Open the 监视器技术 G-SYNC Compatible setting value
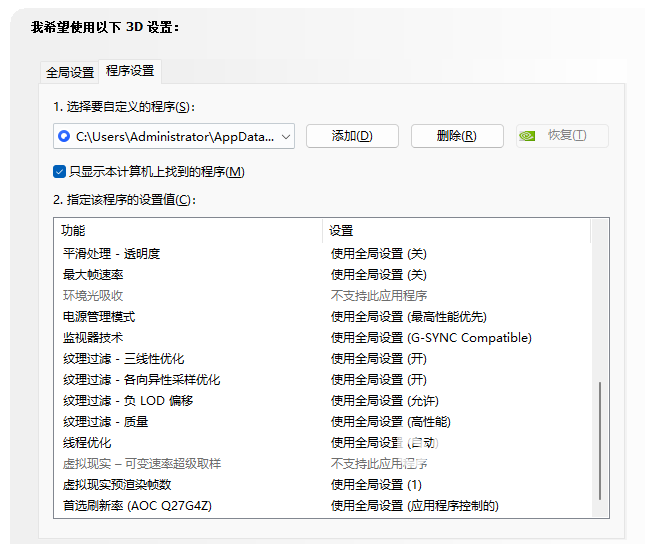Screen dimensions: 645x544 pos(431,338)
